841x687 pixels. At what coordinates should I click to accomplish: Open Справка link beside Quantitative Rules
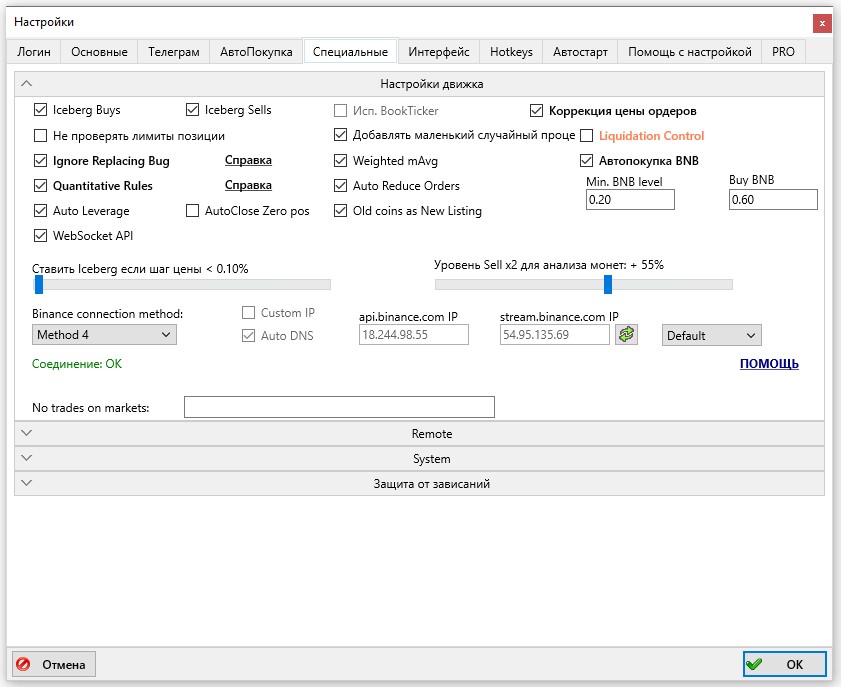[248, 186]
